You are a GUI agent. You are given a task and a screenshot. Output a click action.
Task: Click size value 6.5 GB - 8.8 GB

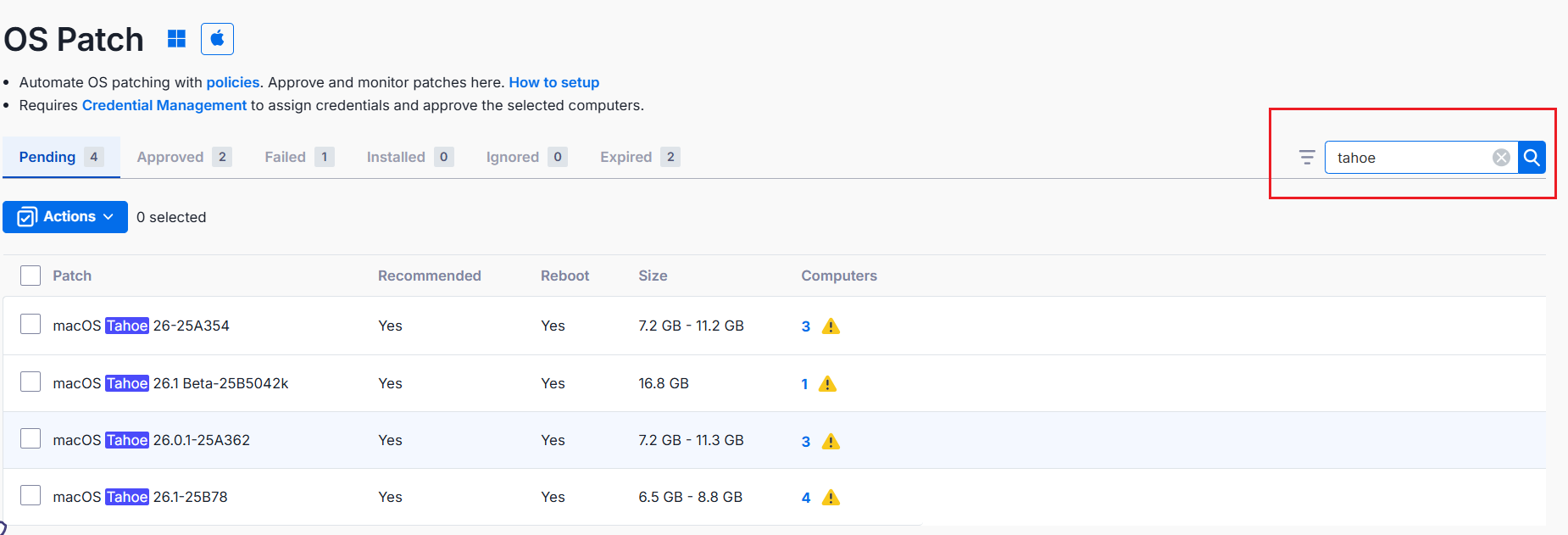point(690,497)
